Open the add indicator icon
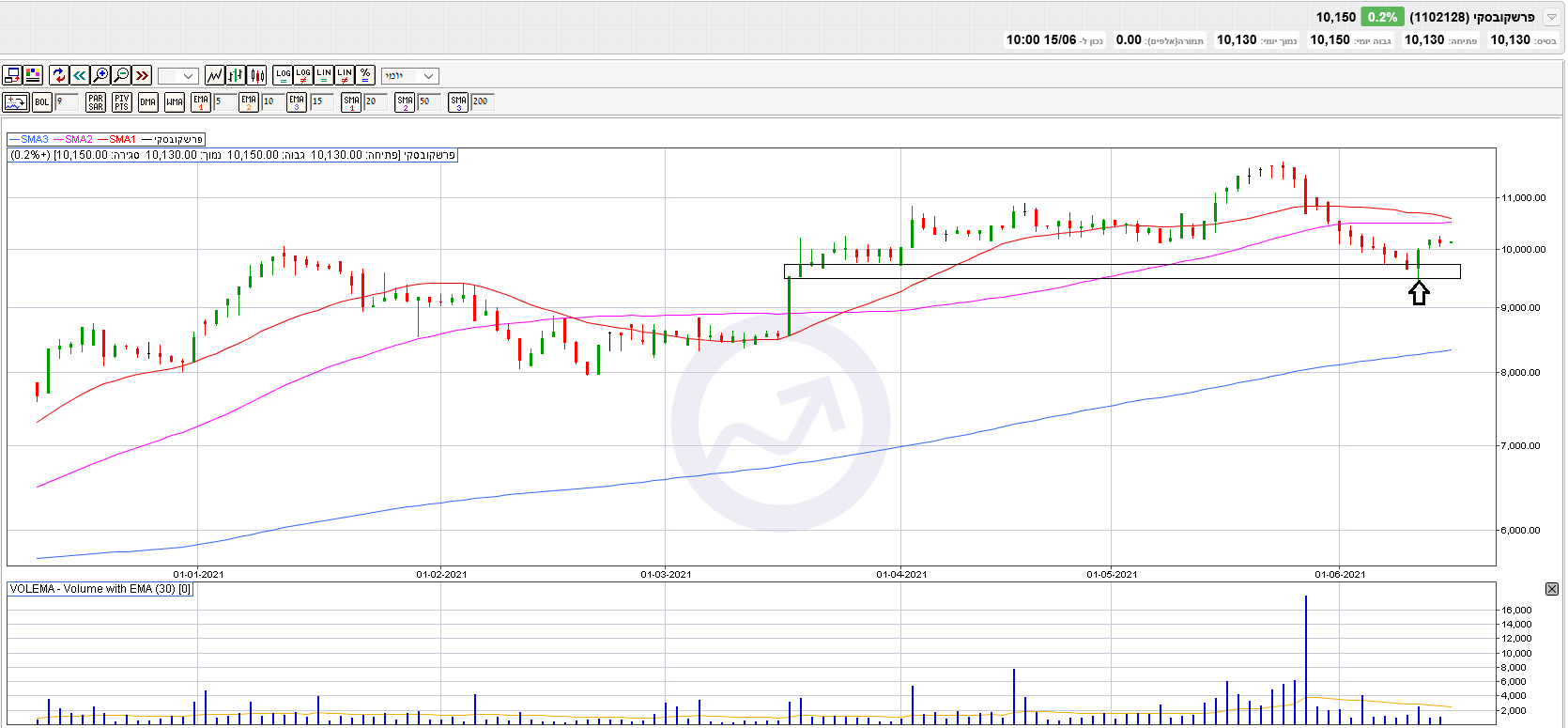The image size is (1568, 728). click(16, 101)
